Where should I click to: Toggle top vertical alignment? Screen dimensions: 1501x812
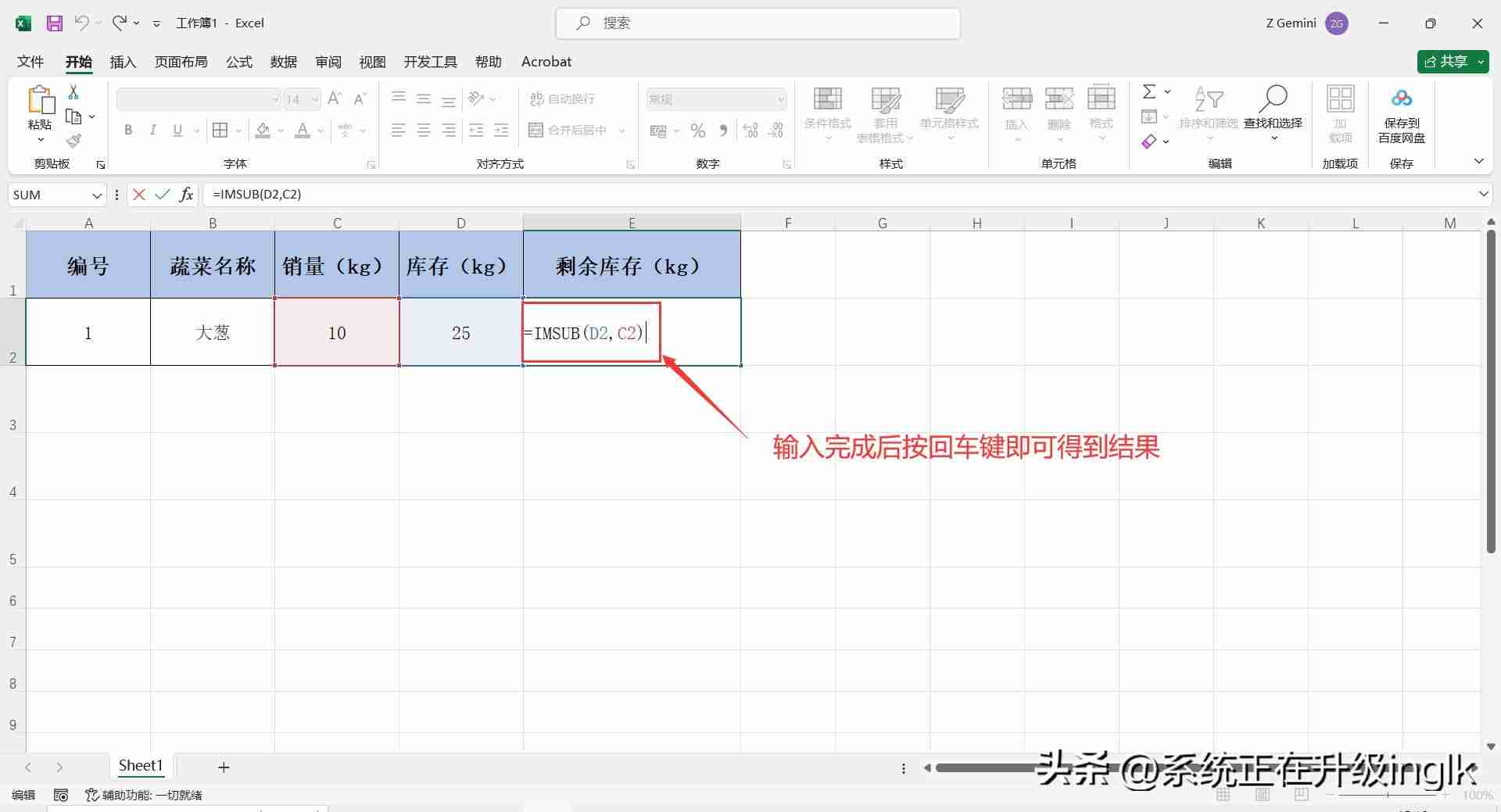399,98
